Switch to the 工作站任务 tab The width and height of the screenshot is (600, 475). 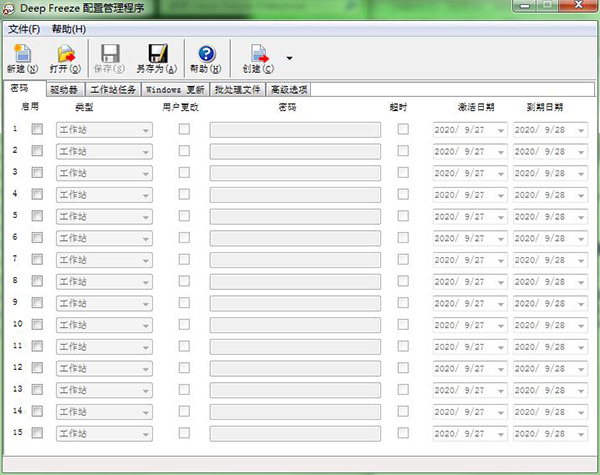pyautogui.click(x=113, y=90)
